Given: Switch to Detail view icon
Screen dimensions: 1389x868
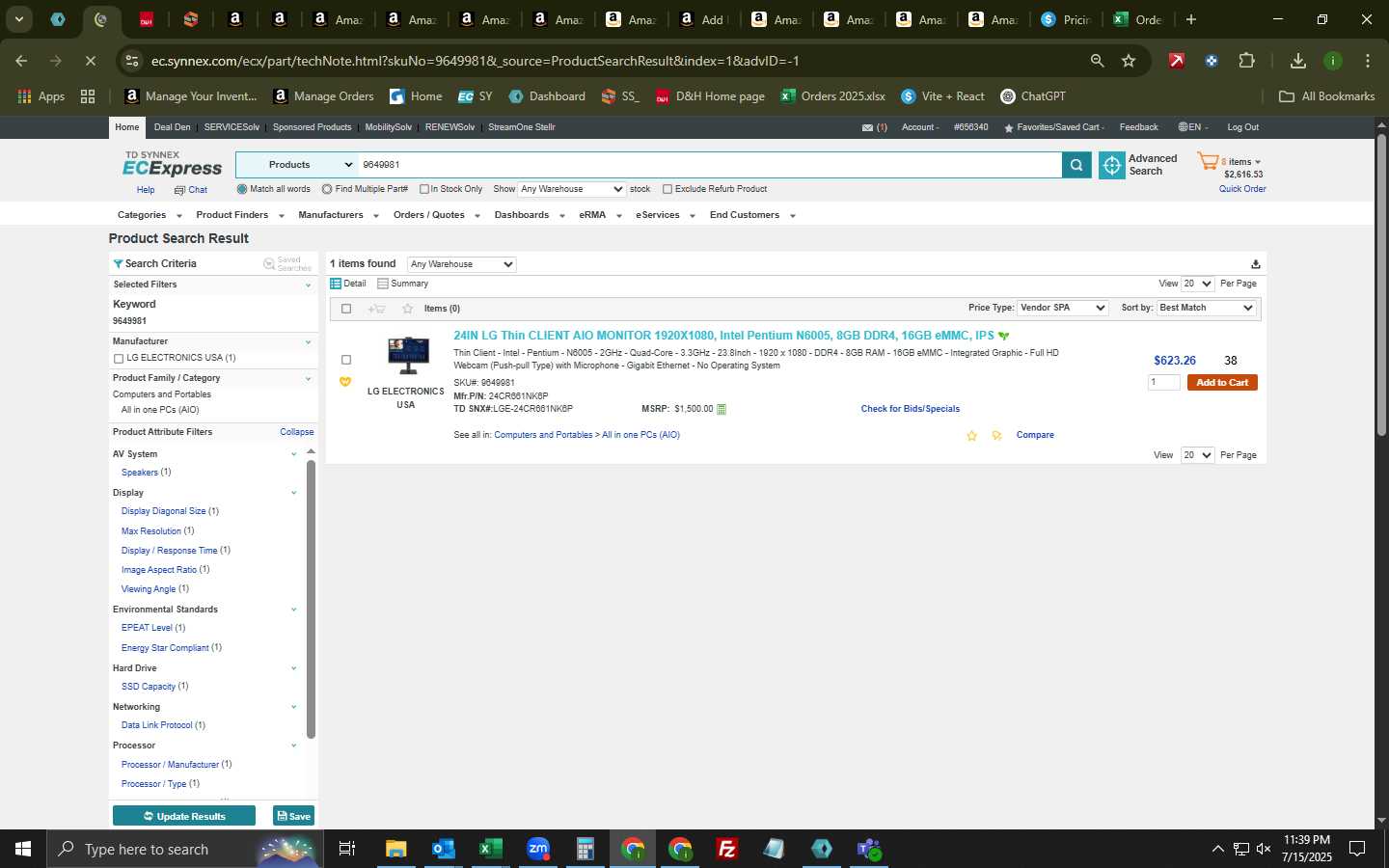Looking at the screenshot, I should (x=336, y=284).
